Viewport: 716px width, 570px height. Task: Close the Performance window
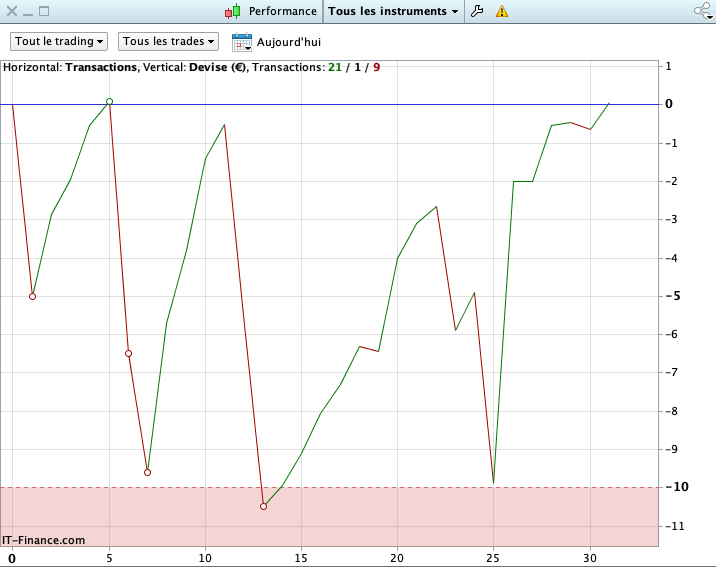pyautogui.click(x=12, y=11)
